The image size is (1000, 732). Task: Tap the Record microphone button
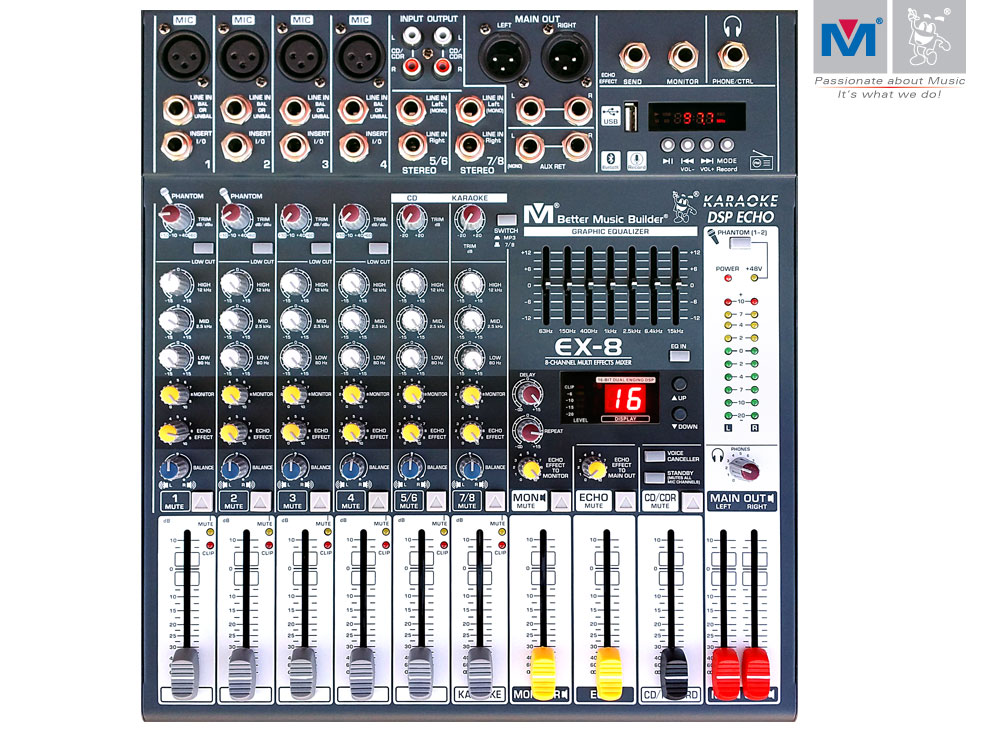point(636,160)
